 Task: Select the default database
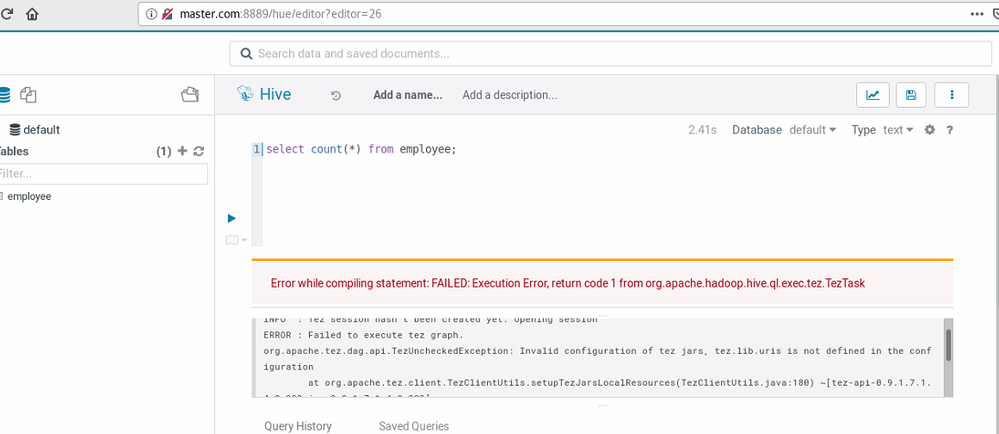(x=34, y=129)
